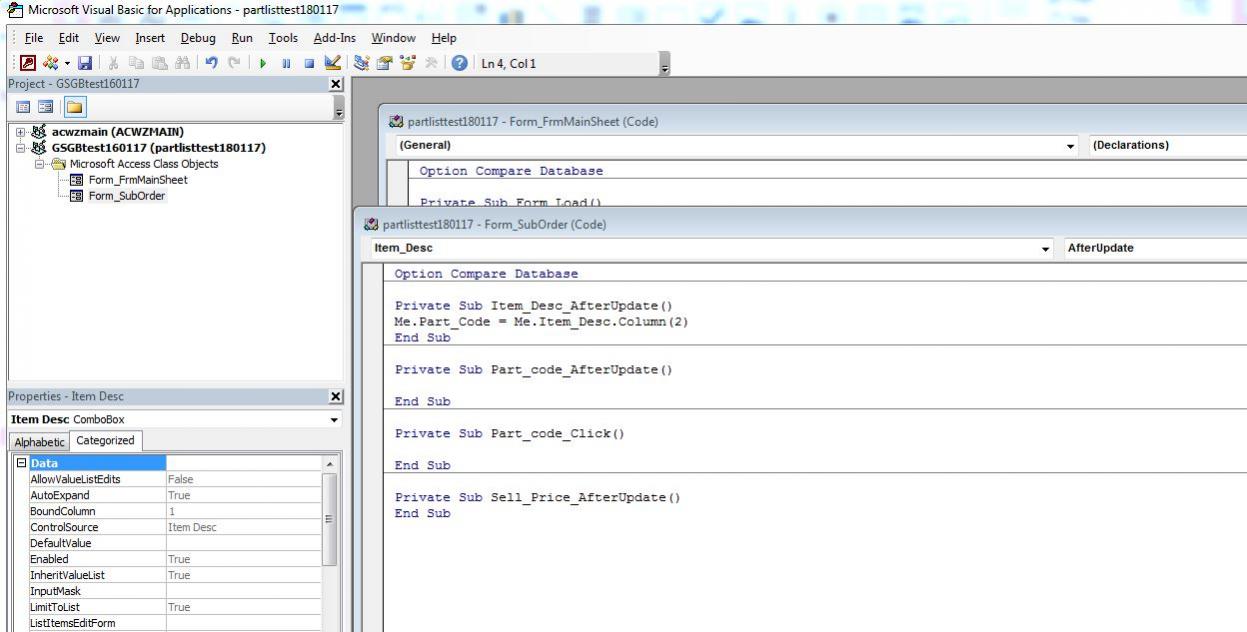This screenshot has height=632, width=1247.
Task: Close the Properties pane
Action: click(336, 396)
